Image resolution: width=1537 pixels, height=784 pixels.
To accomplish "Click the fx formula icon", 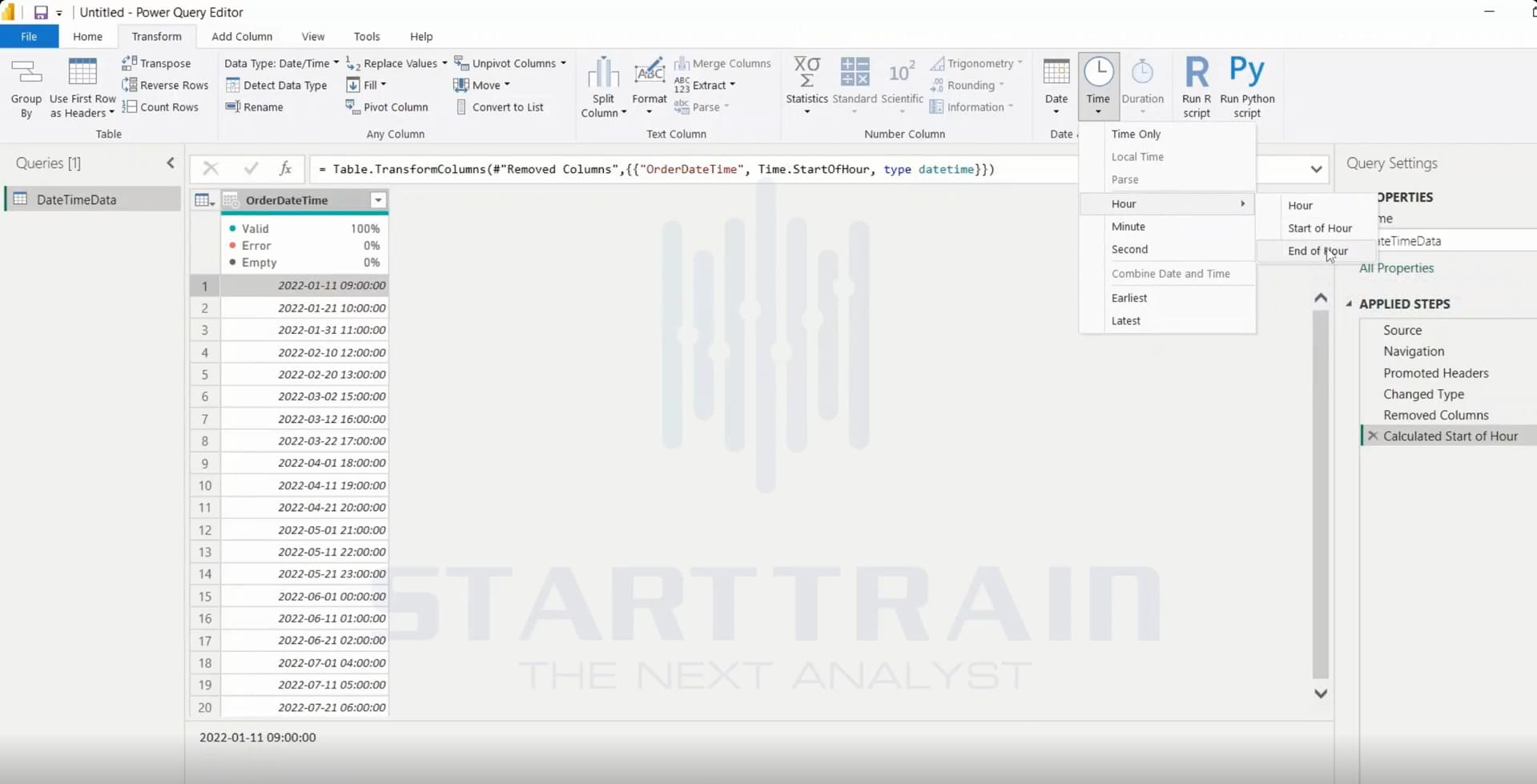I will coord(285,168).
